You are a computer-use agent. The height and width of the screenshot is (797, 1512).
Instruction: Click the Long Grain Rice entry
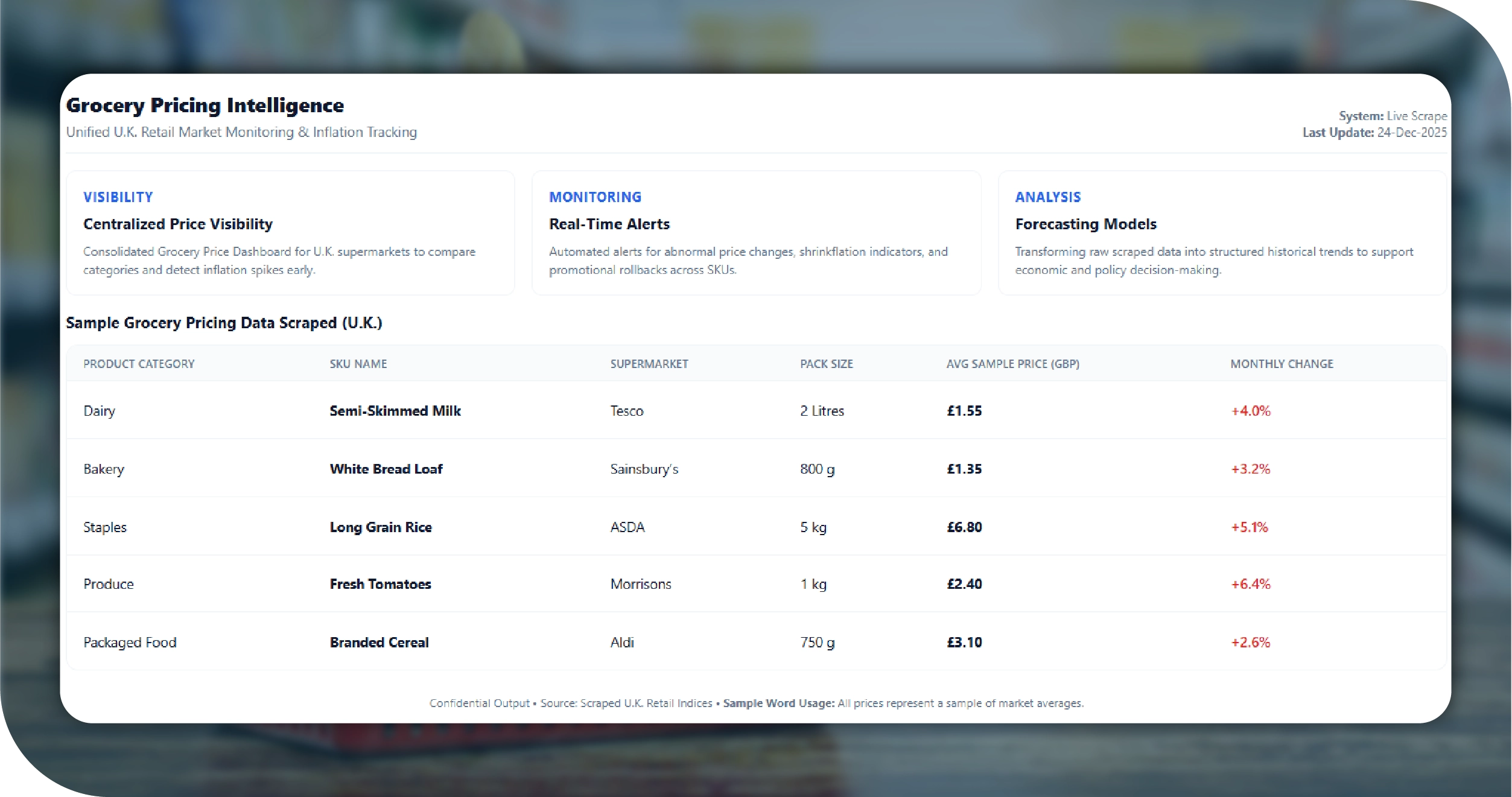click(x=380, y=527)
